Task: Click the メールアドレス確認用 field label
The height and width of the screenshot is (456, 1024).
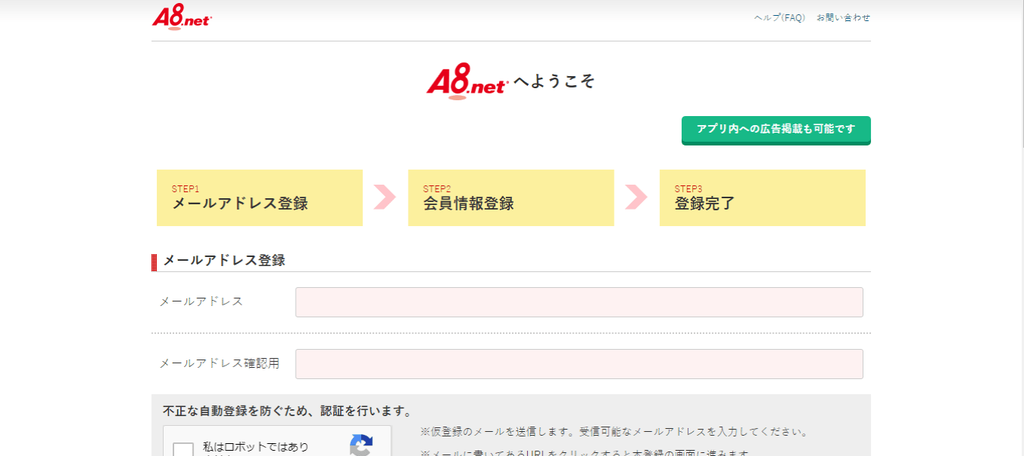Action: pos(219,364)
